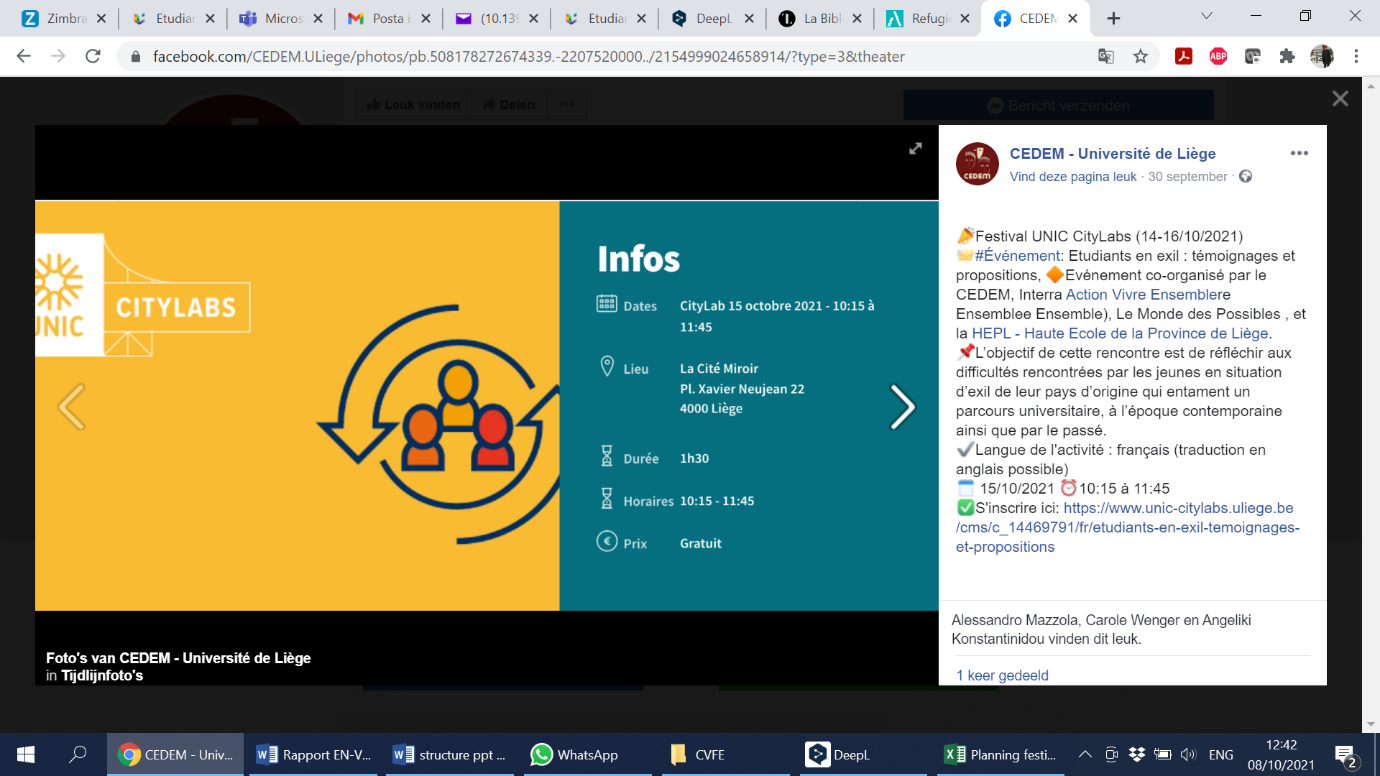Switch to the Refugi tab
1380x776 pixels.
coord(926,18)
